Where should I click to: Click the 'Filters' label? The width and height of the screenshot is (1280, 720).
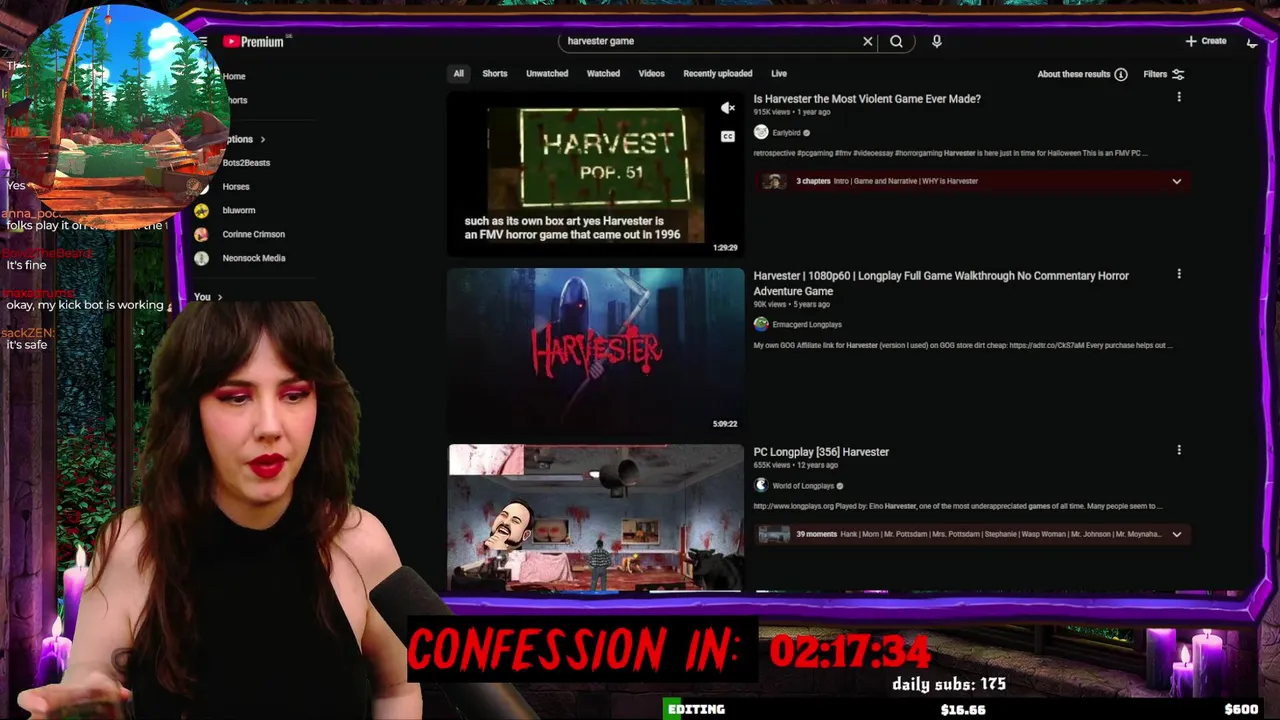(1155, 74)
